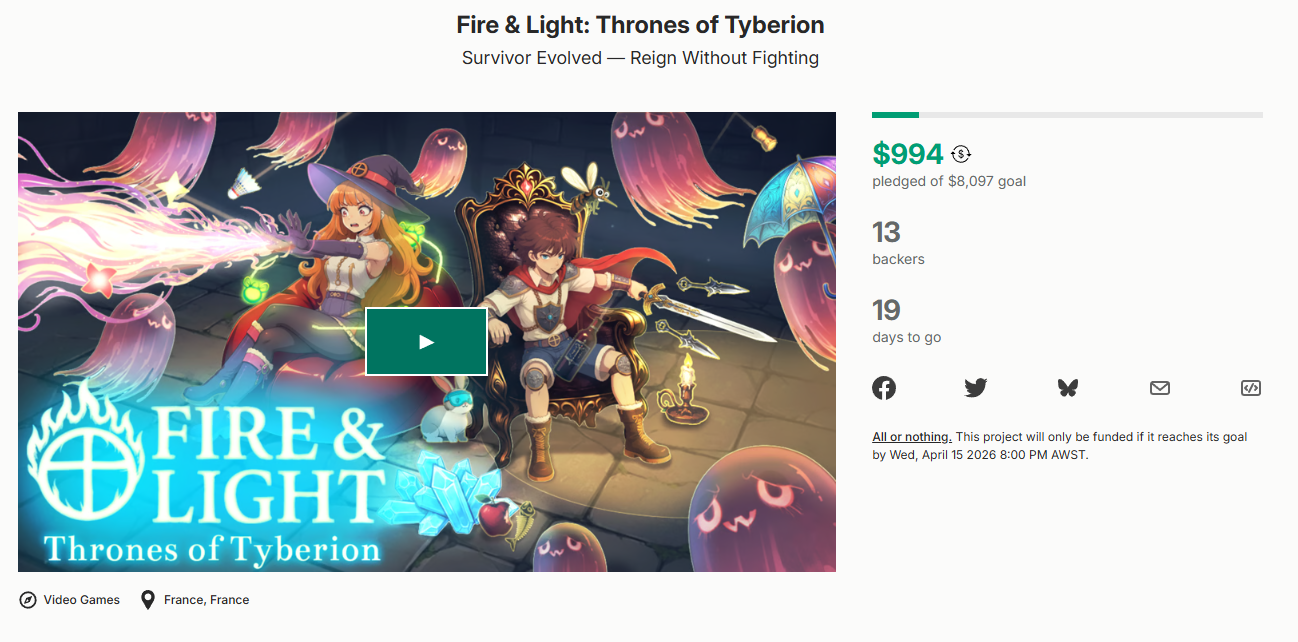Open the "All or nothing" link
The image size is (1298, 642).
[x=911, y=437]
